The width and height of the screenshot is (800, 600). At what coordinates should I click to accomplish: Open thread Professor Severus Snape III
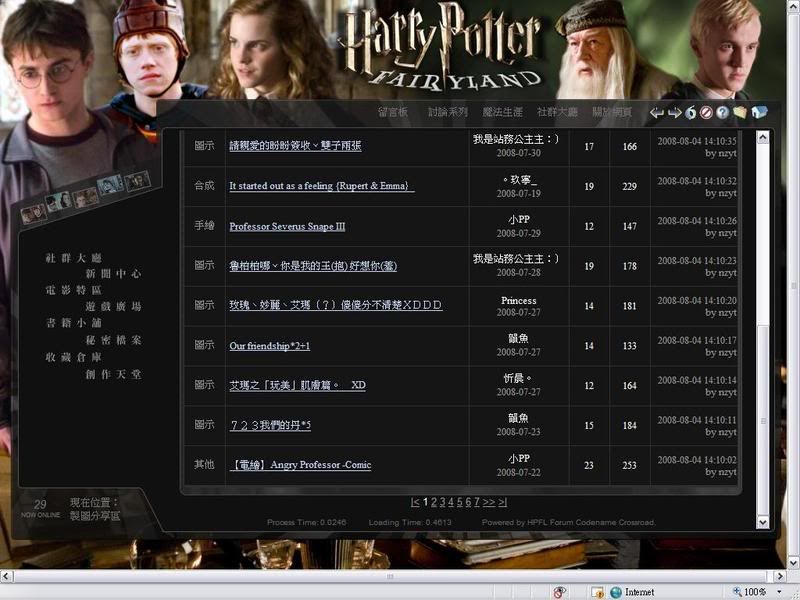pos(287,227)
